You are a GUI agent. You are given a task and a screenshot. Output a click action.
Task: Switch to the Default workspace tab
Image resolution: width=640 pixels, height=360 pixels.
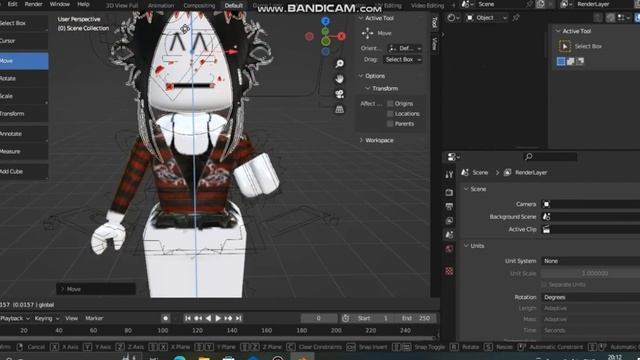(234, 5)
